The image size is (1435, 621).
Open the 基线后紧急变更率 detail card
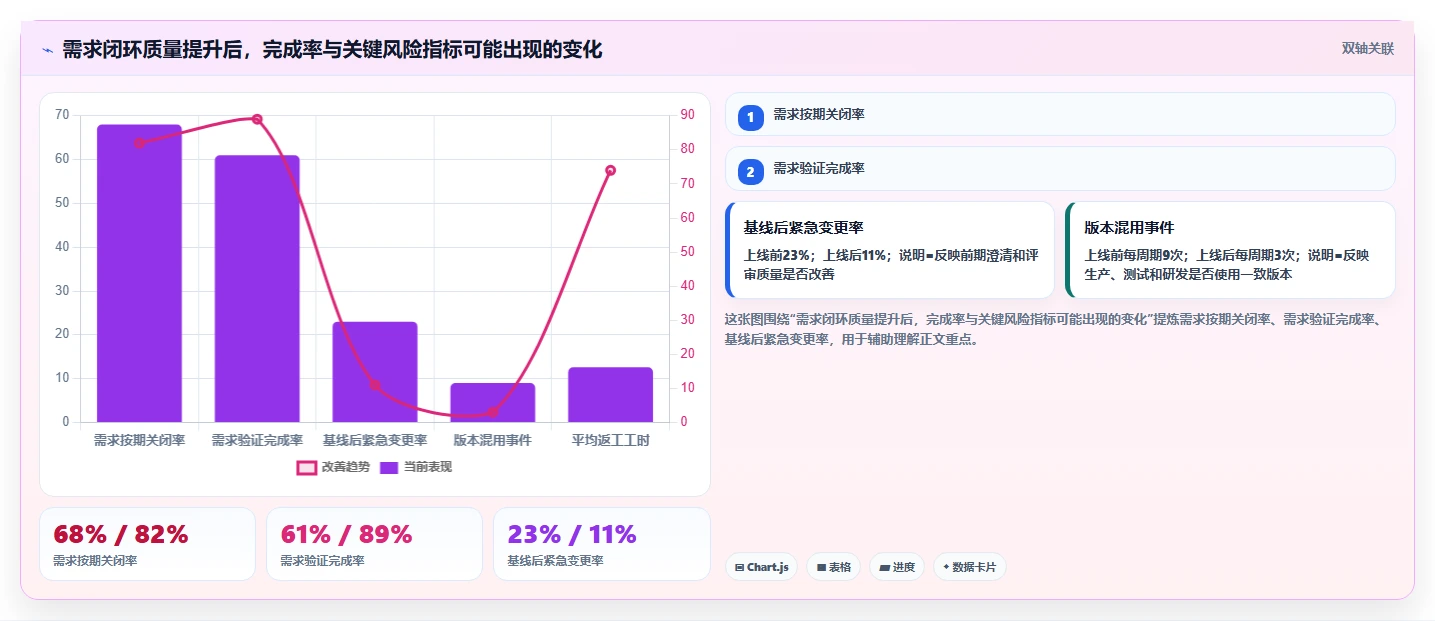[890, 250]
